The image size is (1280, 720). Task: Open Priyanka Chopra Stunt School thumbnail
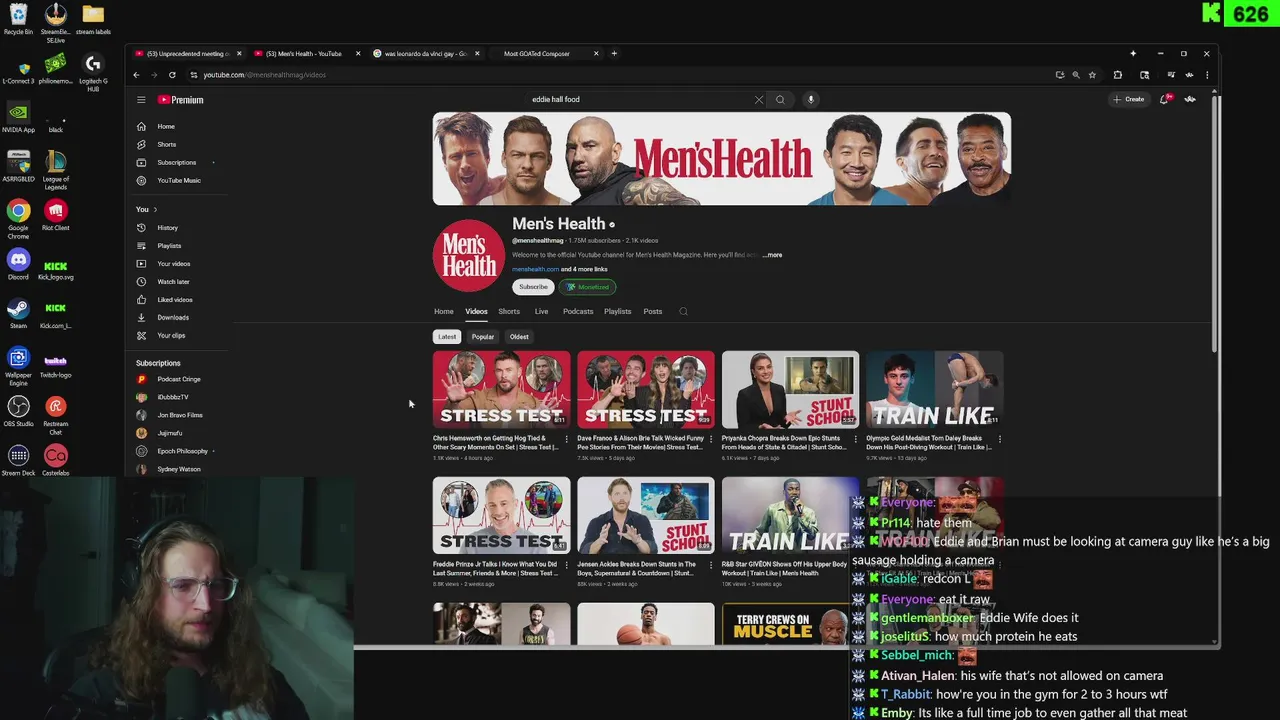[790, 389]
